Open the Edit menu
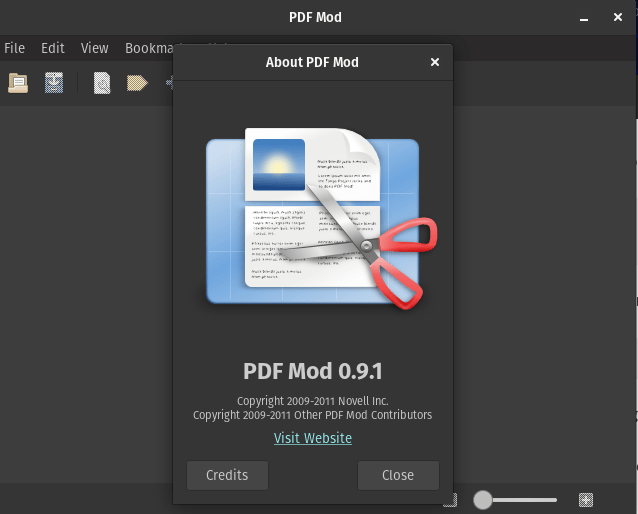 pyautogui.click(x=52, y=48)
